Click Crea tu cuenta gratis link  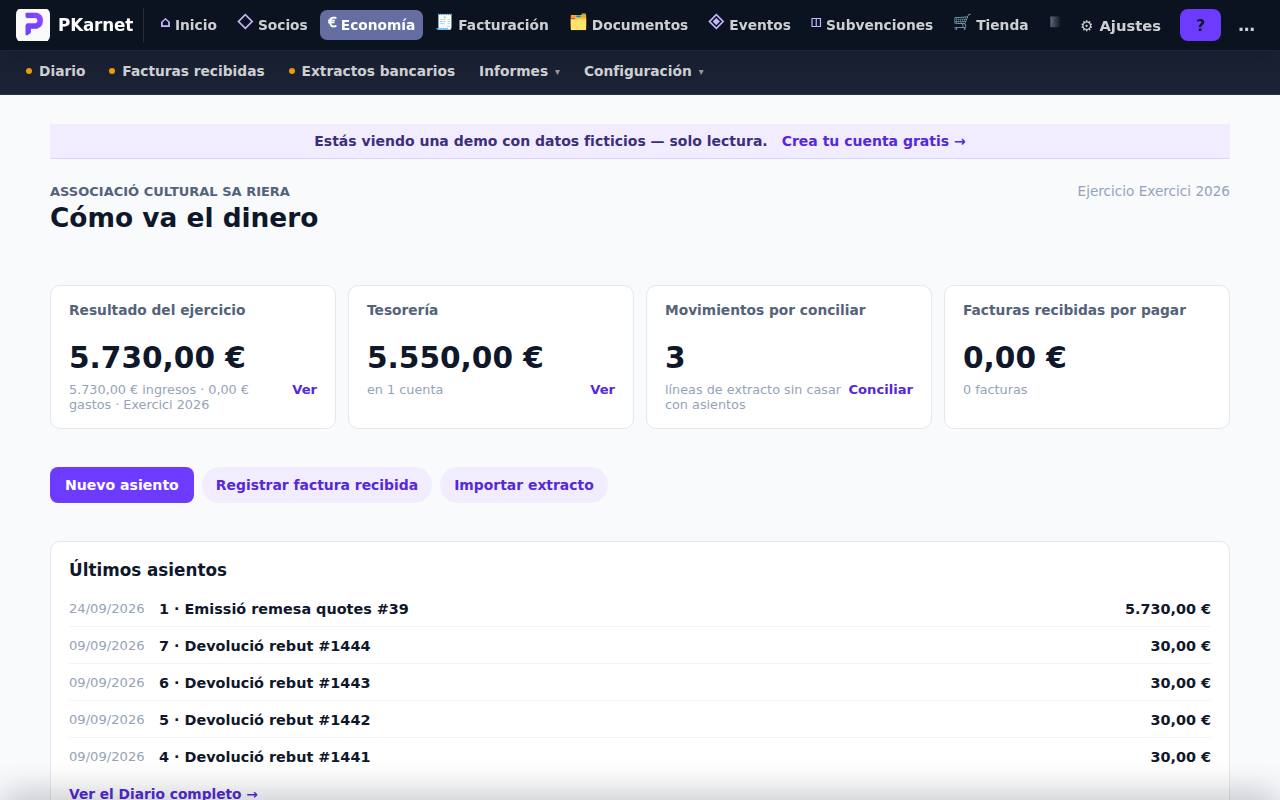pos(873,141)
